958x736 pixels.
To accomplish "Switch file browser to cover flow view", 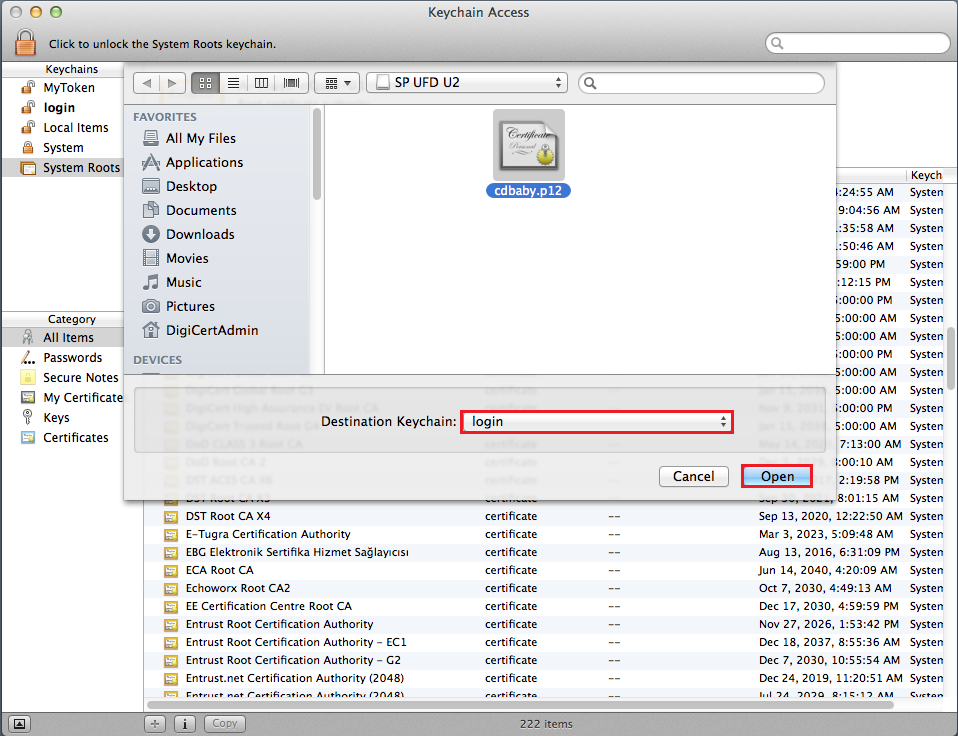I will pyautogui.click(x=291, y=83).
